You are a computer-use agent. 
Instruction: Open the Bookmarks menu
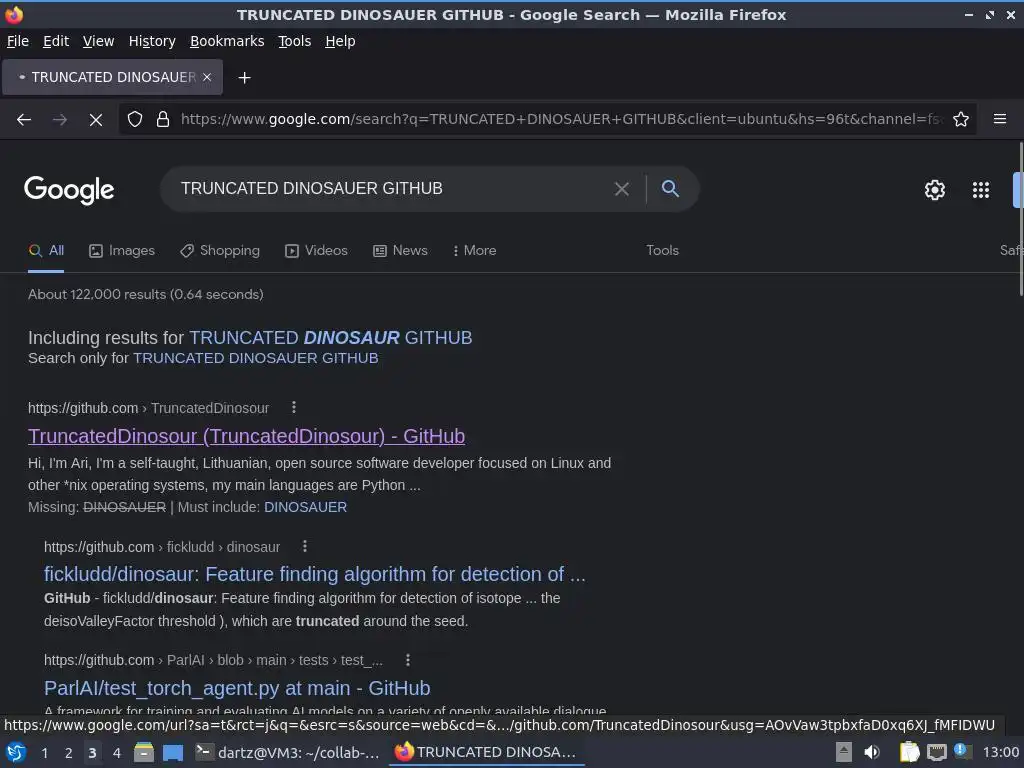(227, 41)
